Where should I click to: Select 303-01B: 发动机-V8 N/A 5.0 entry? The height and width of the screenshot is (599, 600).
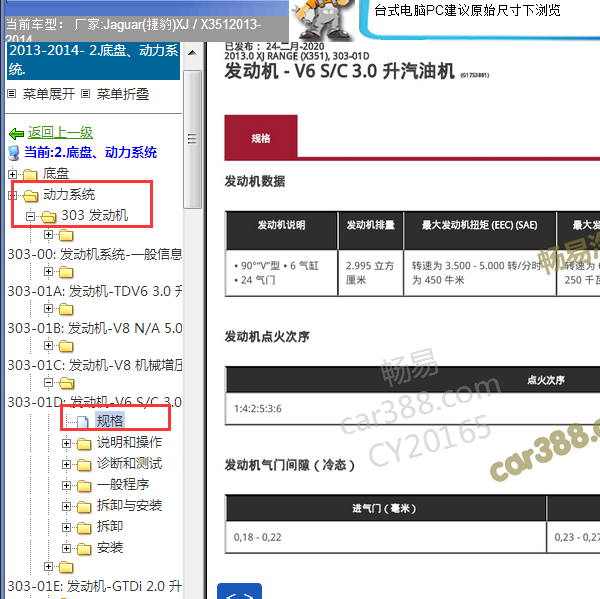tap(95, 328)
